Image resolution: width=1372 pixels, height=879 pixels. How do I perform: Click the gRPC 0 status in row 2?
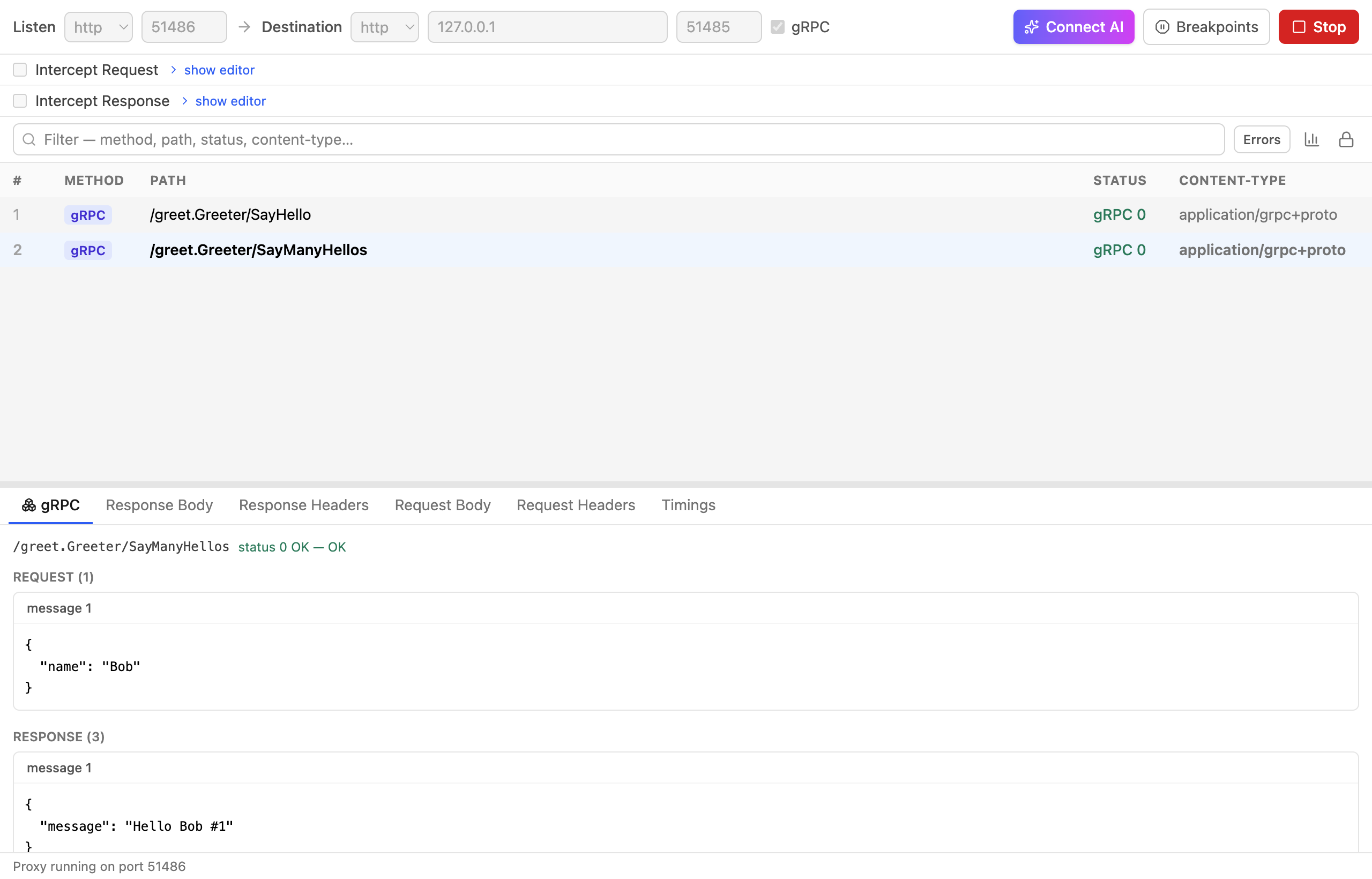(1119, 250)
